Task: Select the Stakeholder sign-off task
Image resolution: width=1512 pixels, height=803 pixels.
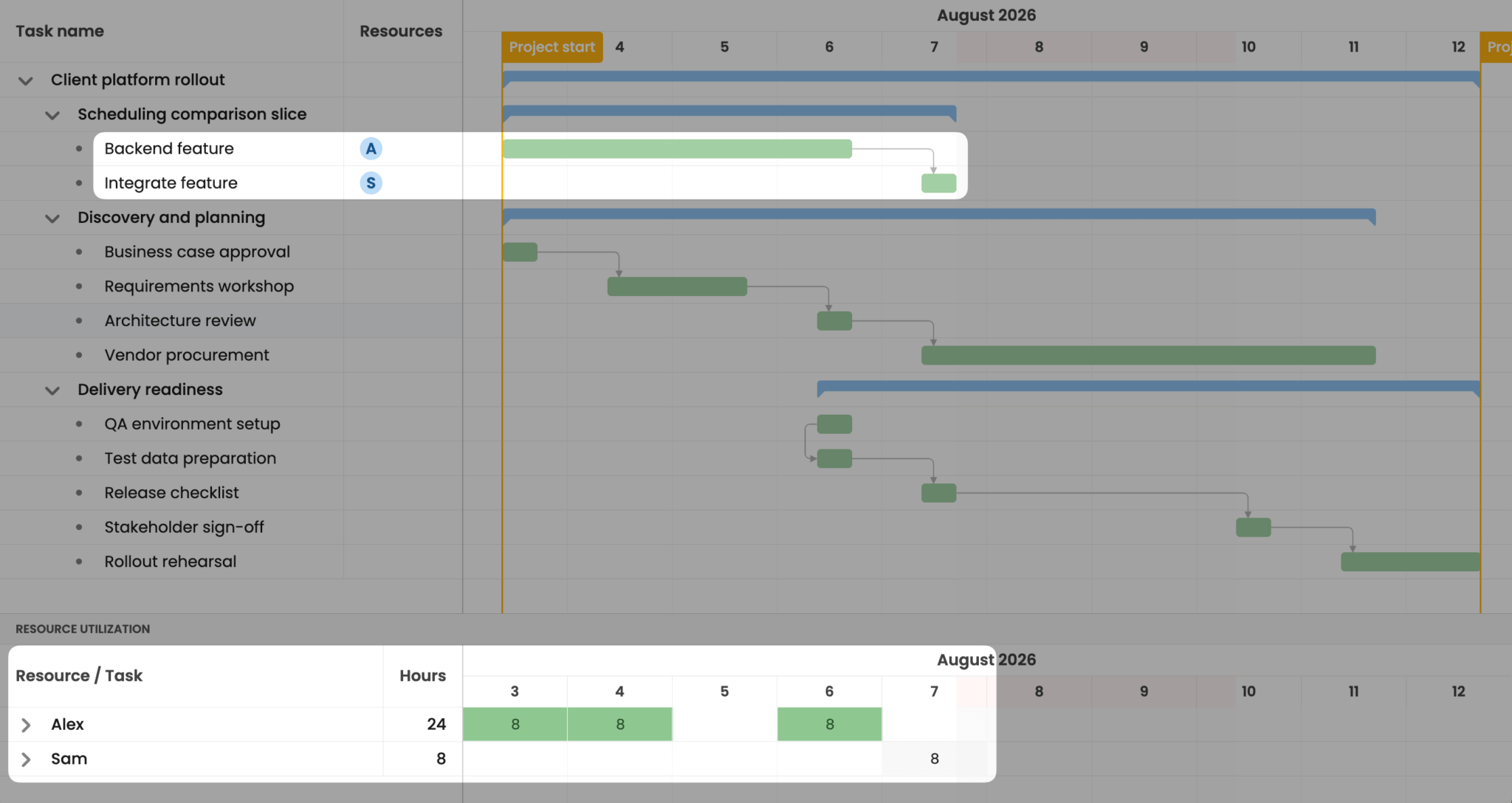Action: pos(184,527)
